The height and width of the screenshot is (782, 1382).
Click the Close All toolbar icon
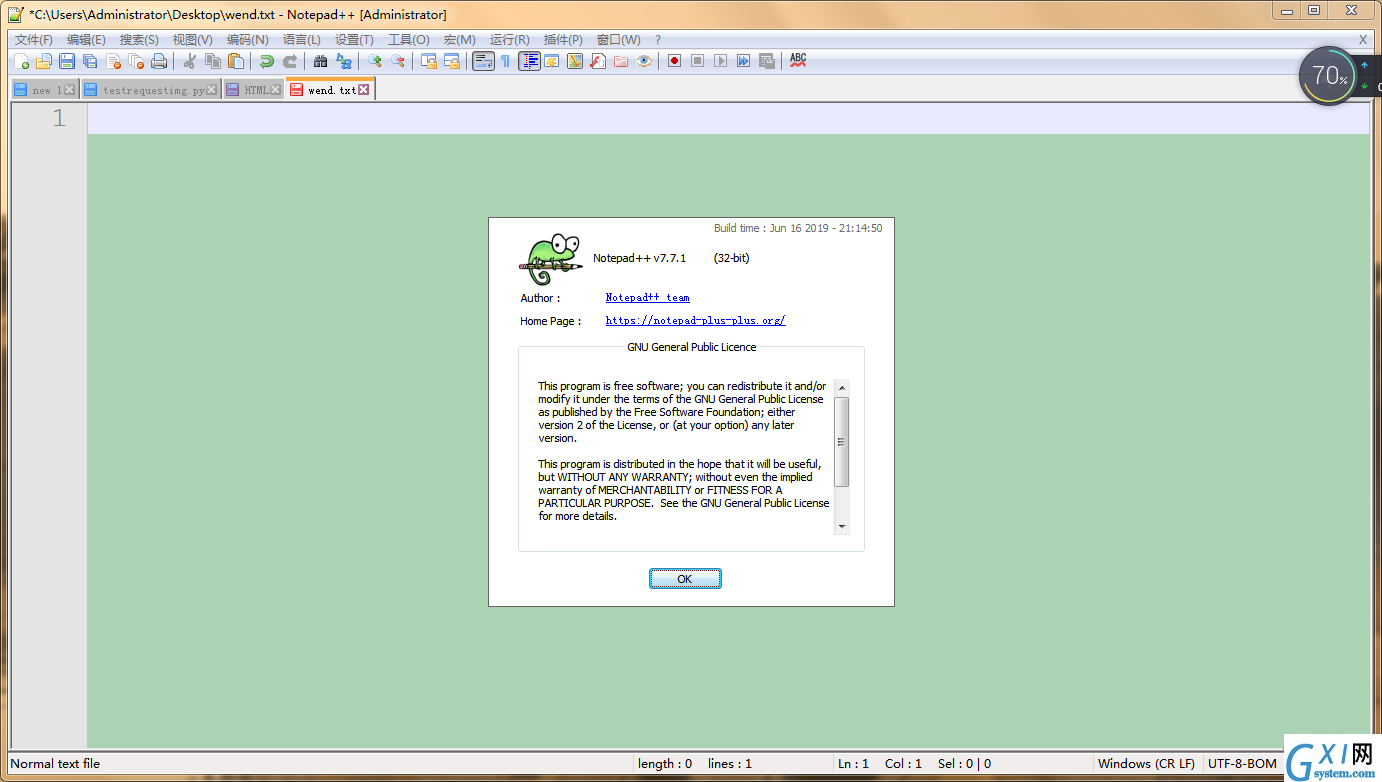(x=136, y=61)
